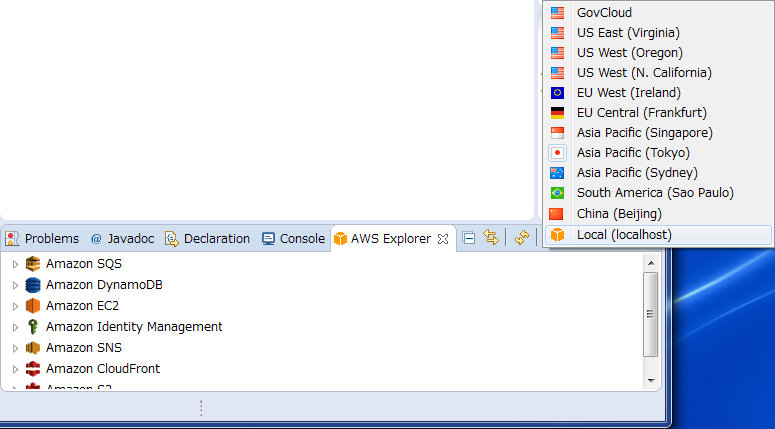Expand the Amazon CloudFront node

(15, 369)
